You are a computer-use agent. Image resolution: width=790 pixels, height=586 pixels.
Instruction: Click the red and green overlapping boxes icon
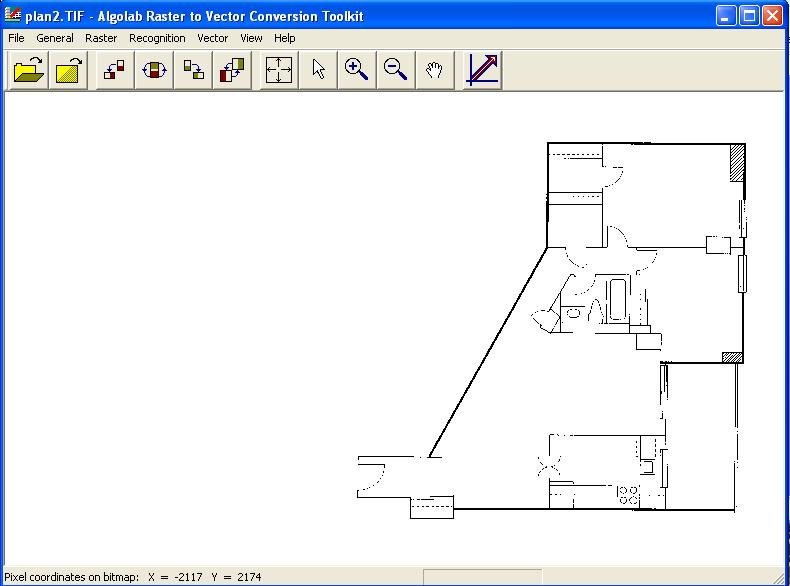[232, 70]
